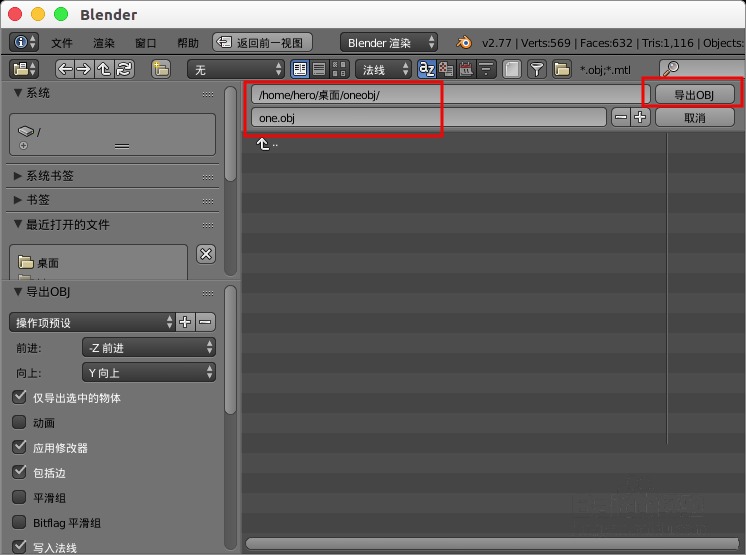Clear recent files list
The width and height of the screenshot is (746, 555).
tap(206, 254)
